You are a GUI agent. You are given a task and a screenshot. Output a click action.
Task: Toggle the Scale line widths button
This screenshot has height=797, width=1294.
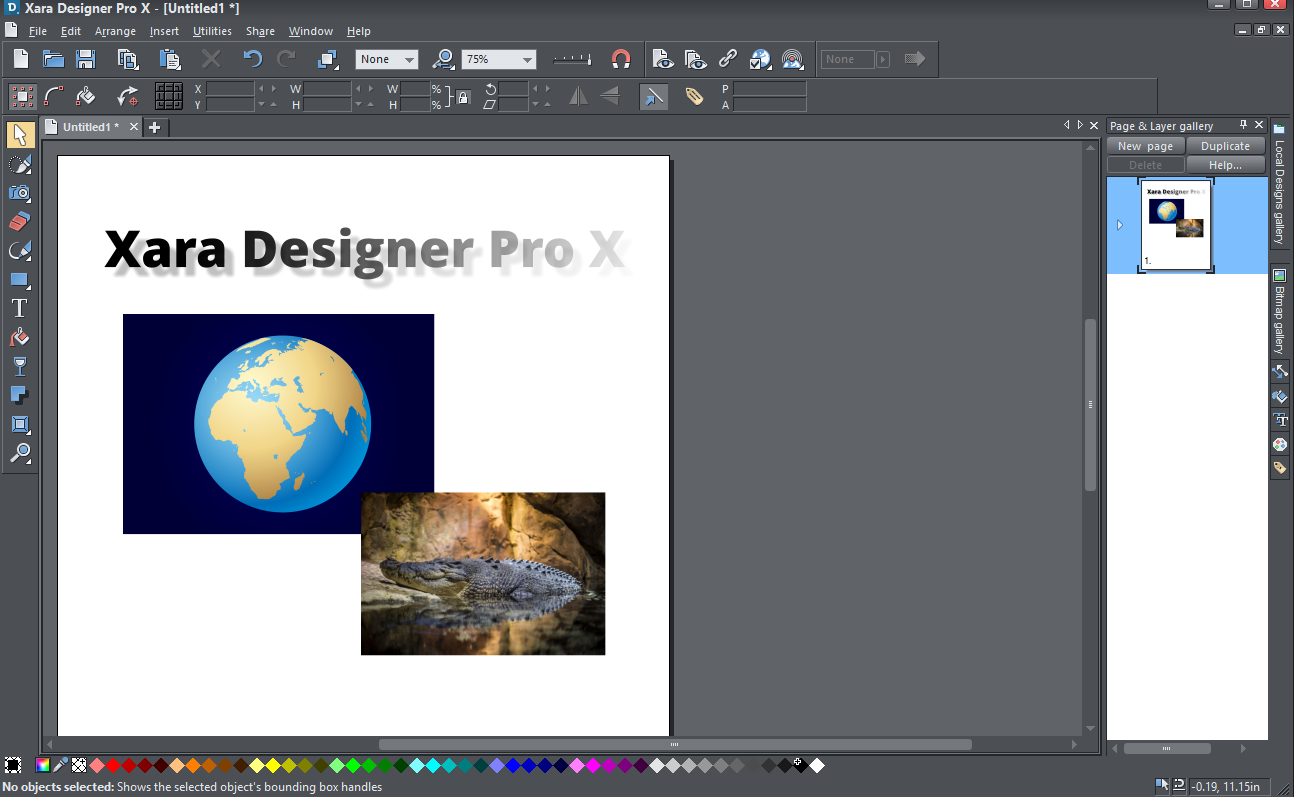653,96
